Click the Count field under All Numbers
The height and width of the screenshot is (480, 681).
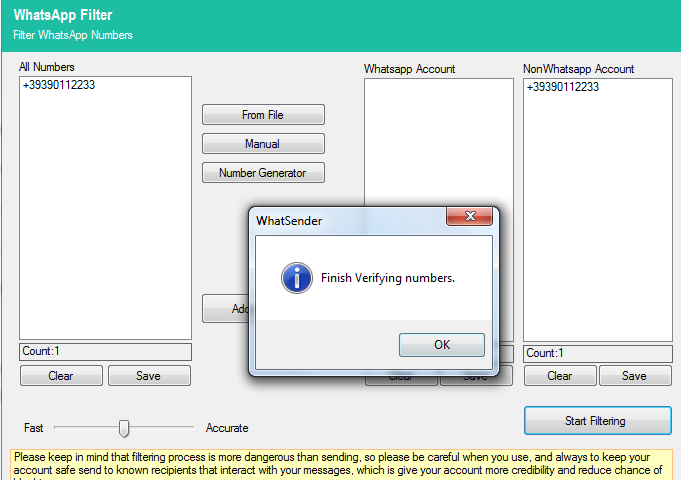click(x=105, y=352)
